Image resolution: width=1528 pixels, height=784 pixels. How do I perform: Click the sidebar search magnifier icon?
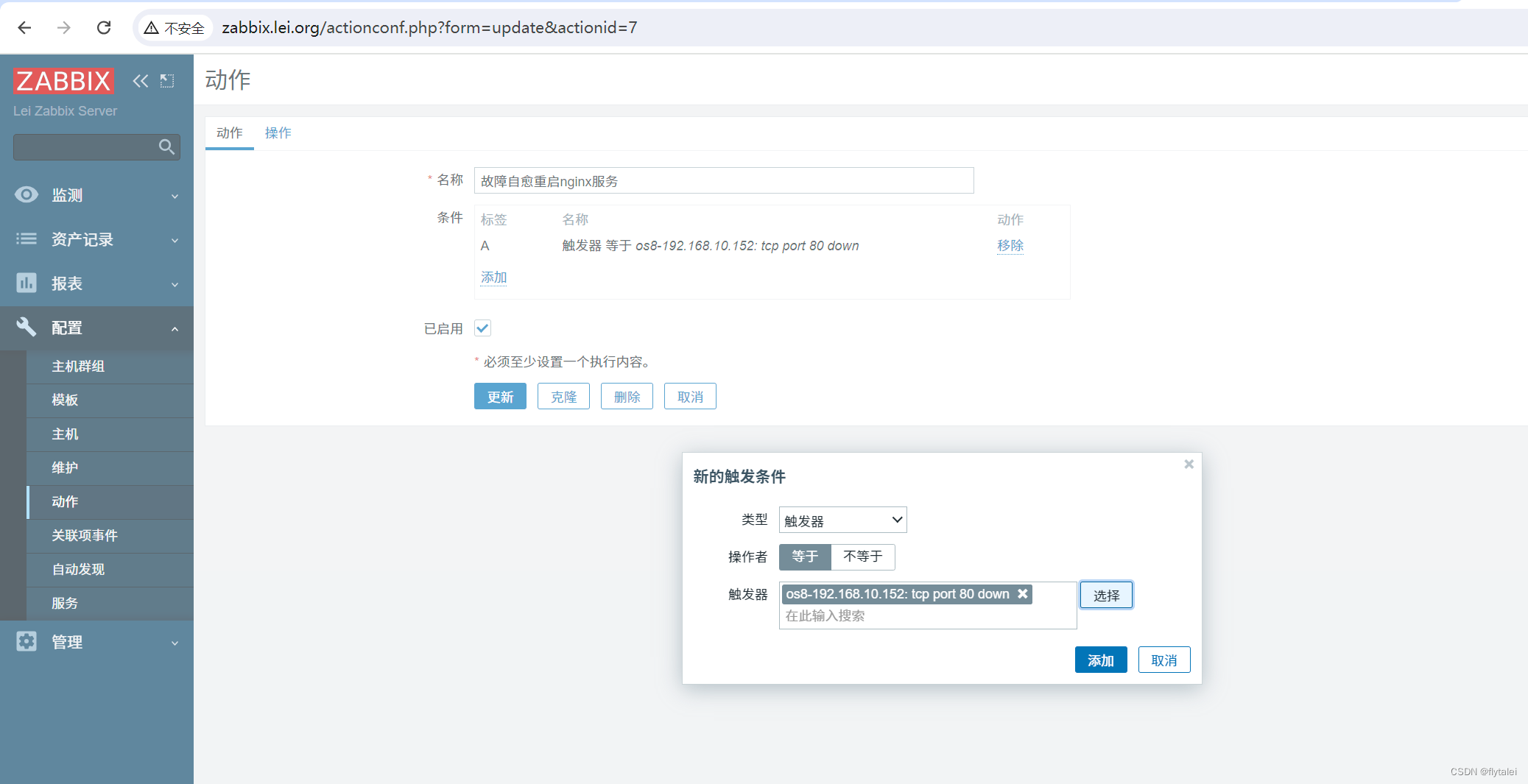(167, 147)
